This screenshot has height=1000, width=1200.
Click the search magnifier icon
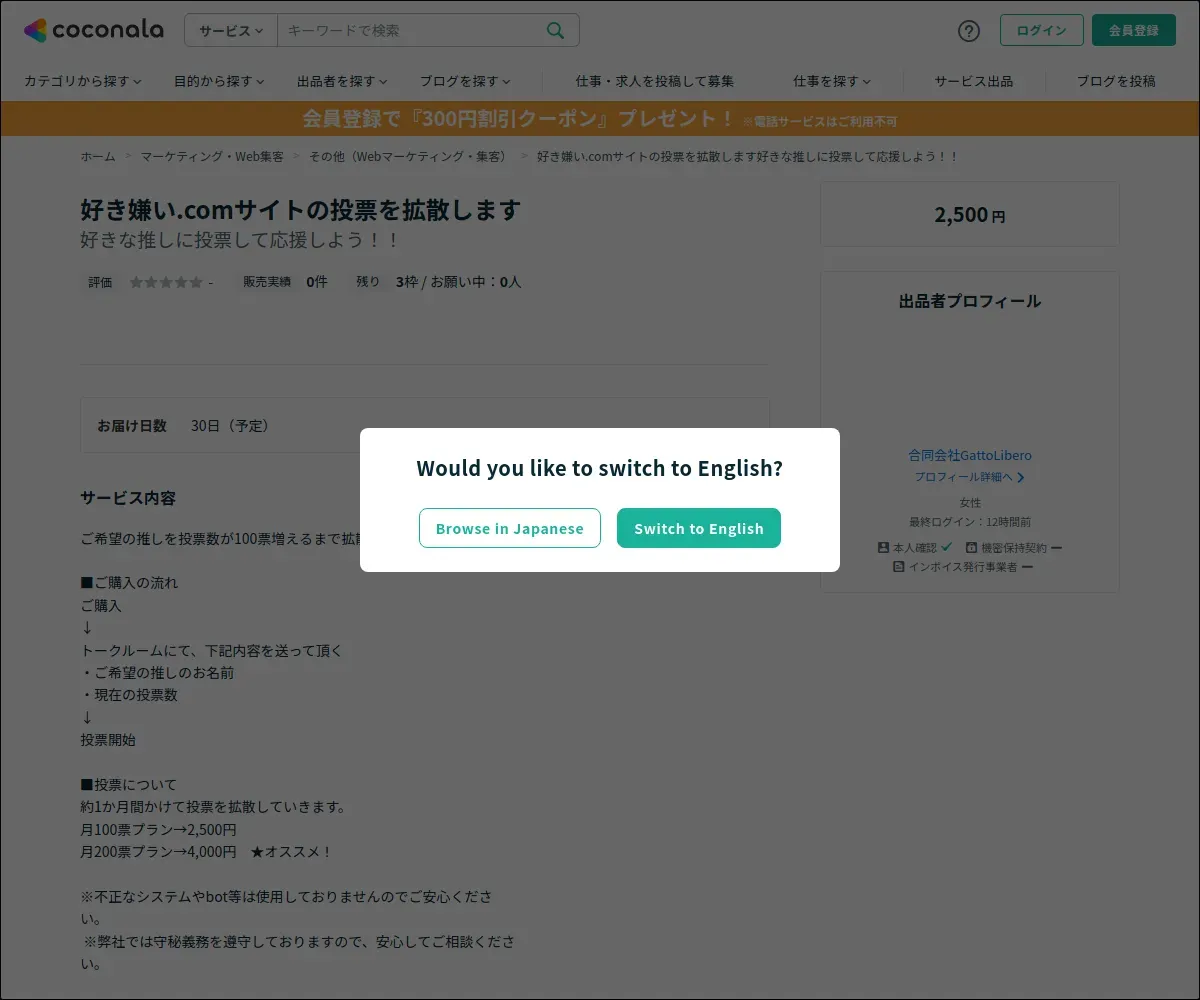click(556, 30)
